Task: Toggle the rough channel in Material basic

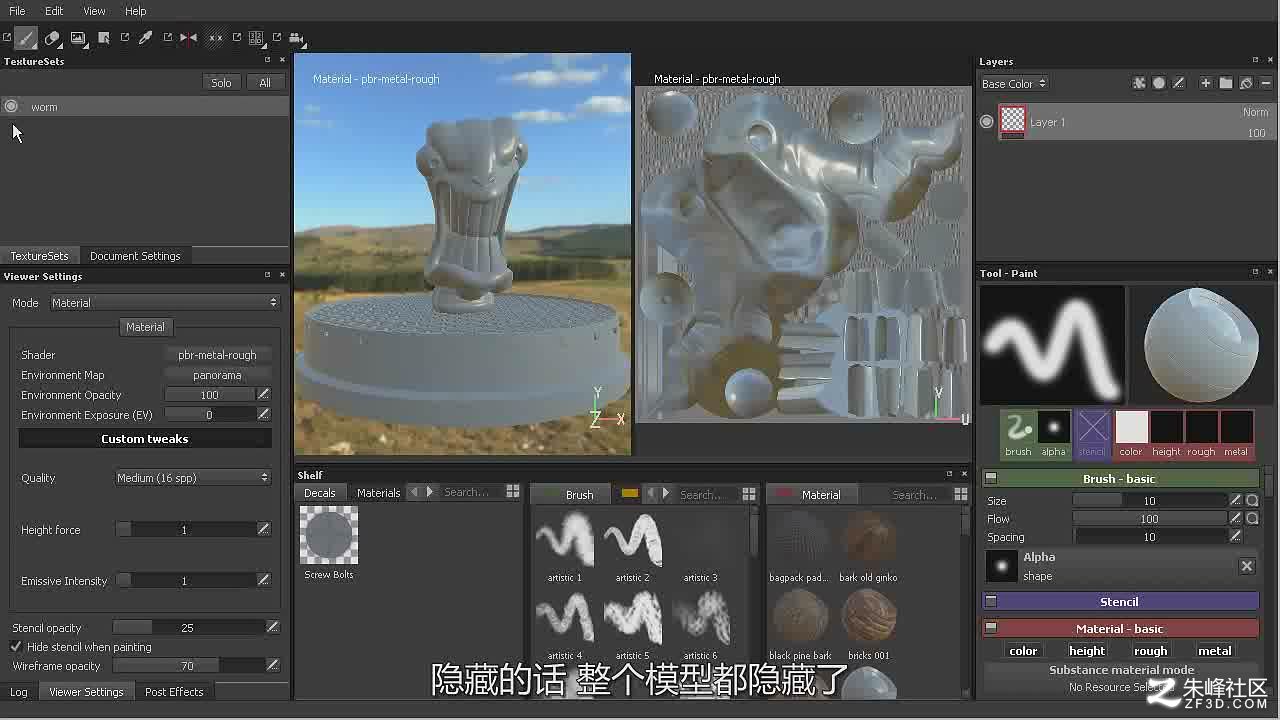Action: coord(1151,651)
